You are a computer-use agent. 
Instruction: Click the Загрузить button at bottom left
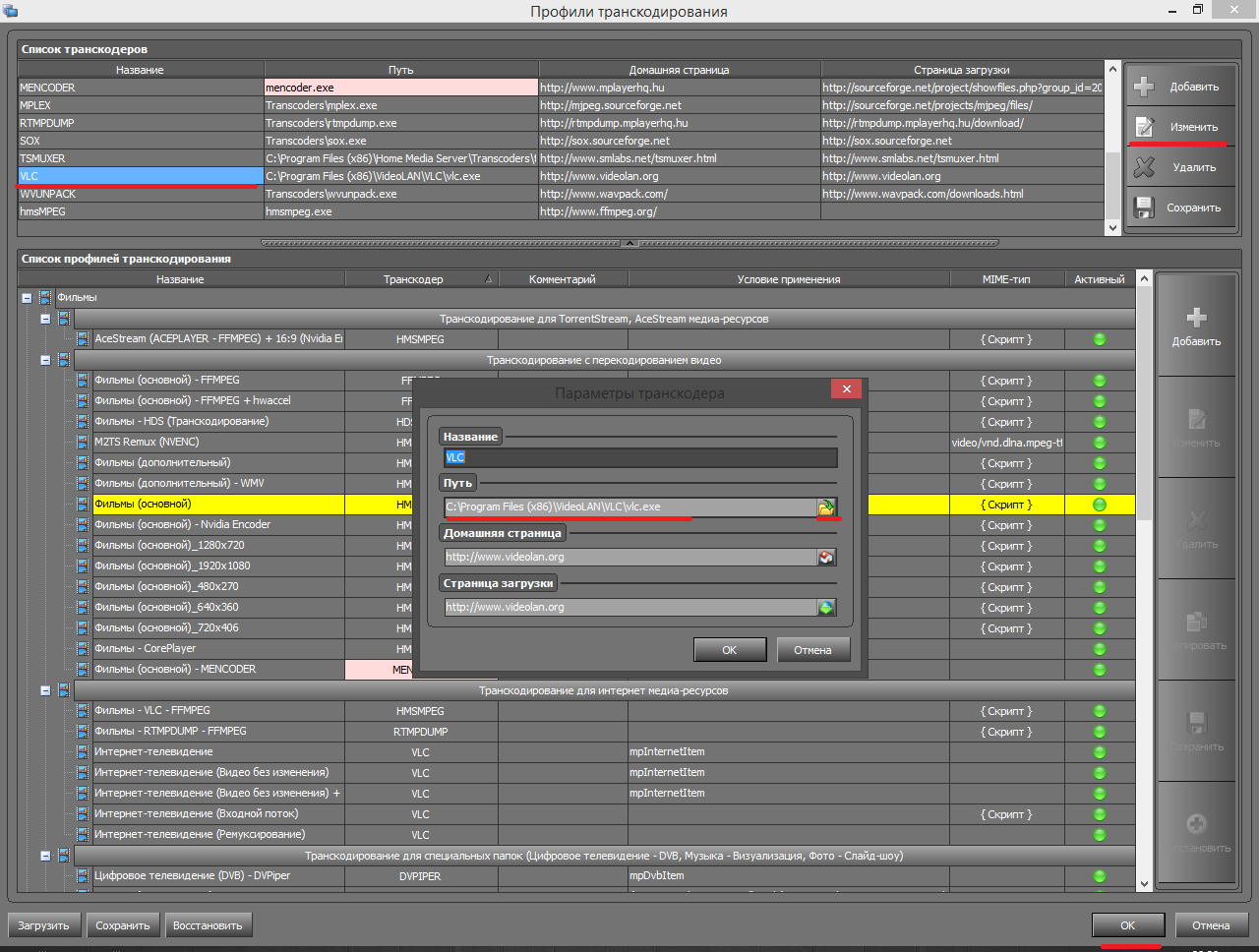point(43,925)
